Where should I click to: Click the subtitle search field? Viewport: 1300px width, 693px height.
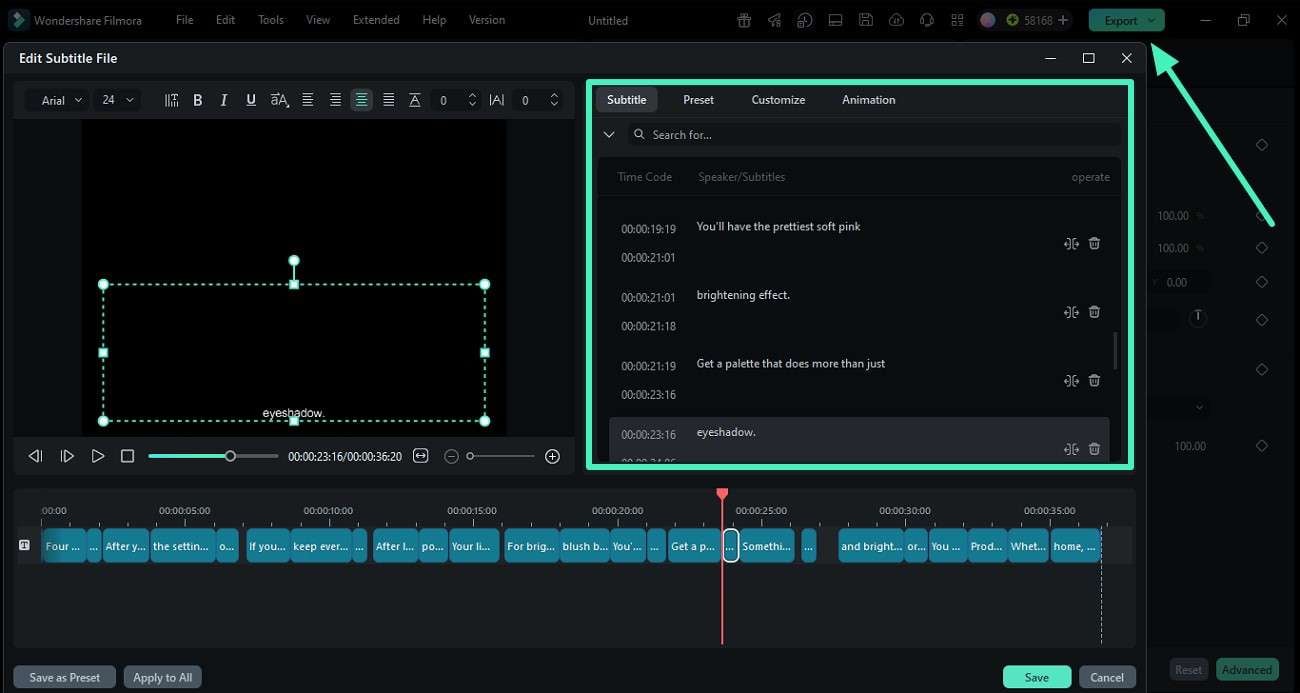(x=874, y=135)
